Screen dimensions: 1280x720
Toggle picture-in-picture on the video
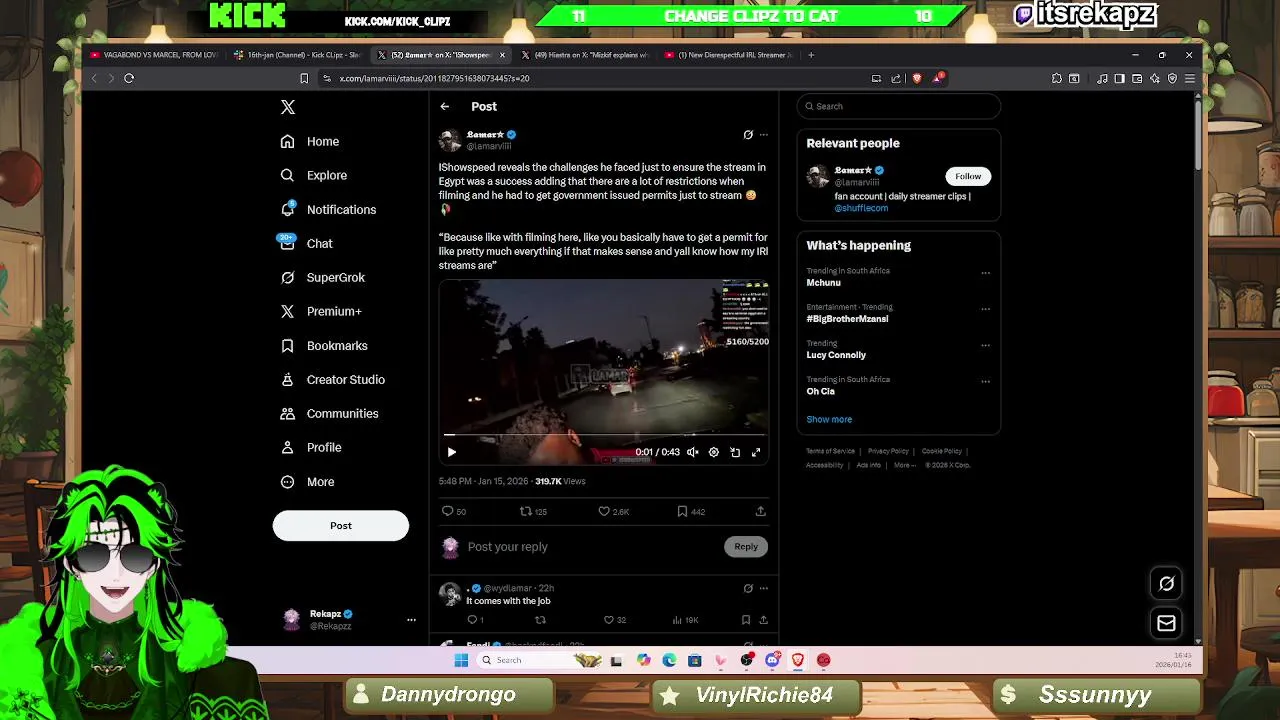(735, 452)
